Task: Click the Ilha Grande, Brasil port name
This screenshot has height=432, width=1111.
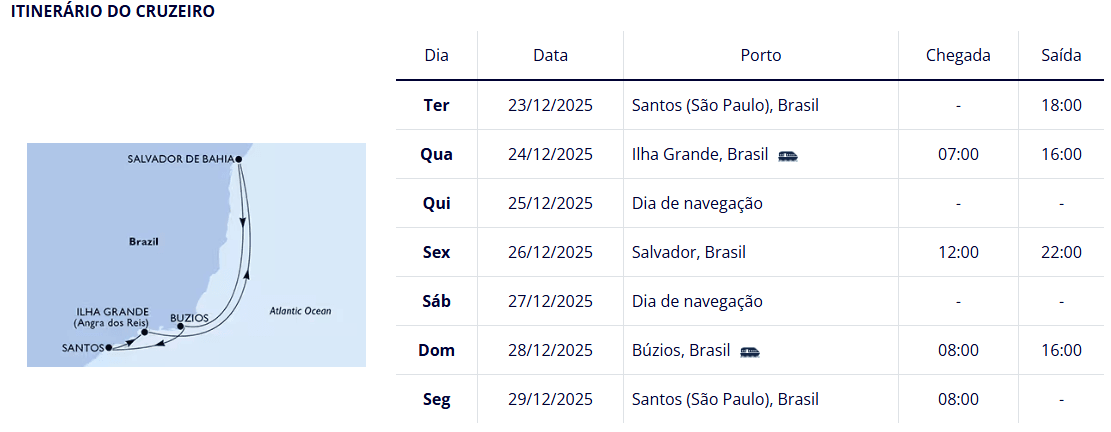Action: 700,154
